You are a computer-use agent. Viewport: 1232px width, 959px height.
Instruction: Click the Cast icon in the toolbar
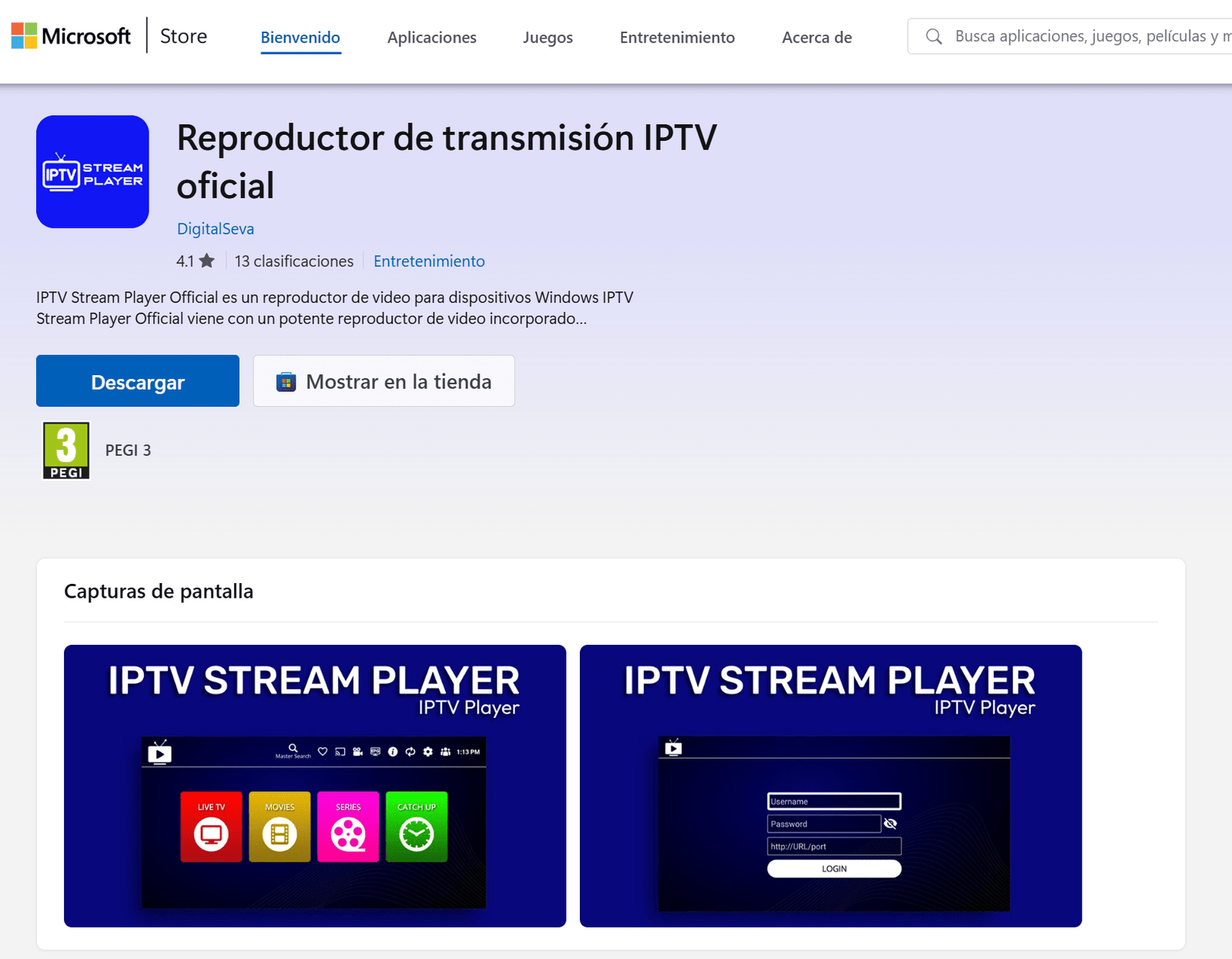[x=340, y=751]
